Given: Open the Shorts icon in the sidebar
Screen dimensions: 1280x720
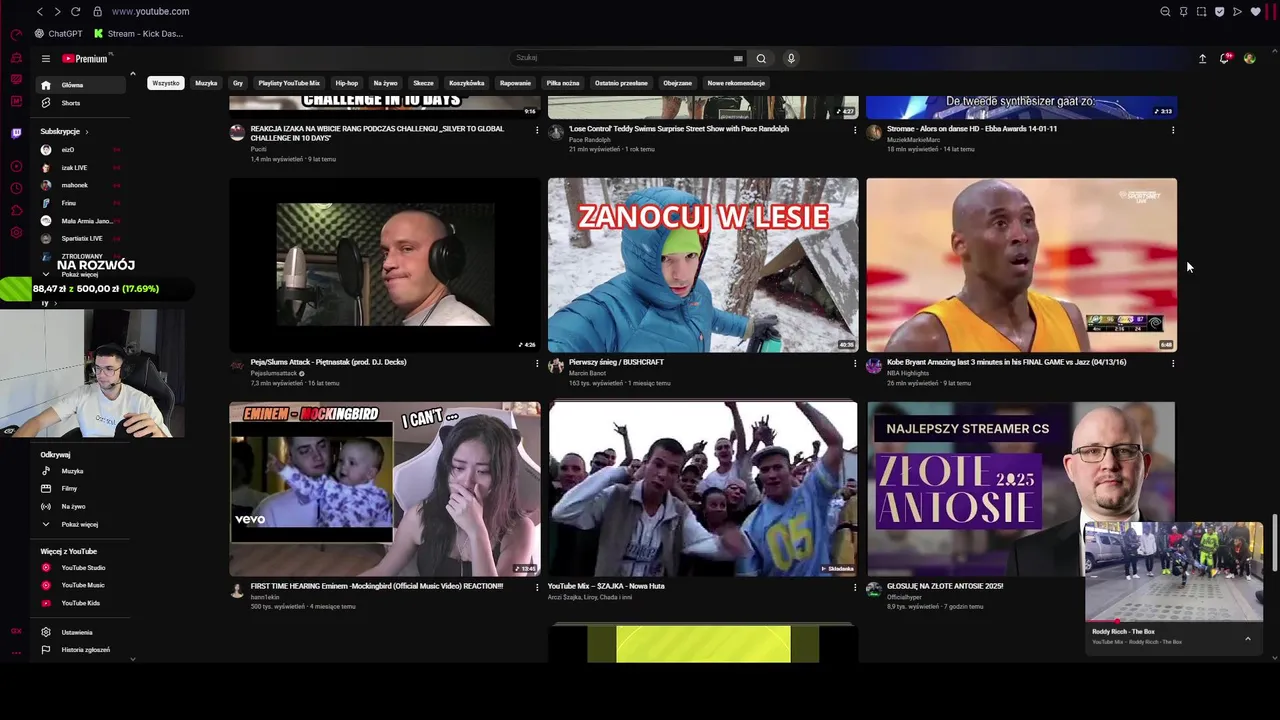Looking at the screenshot, I should tap(46, 103).
